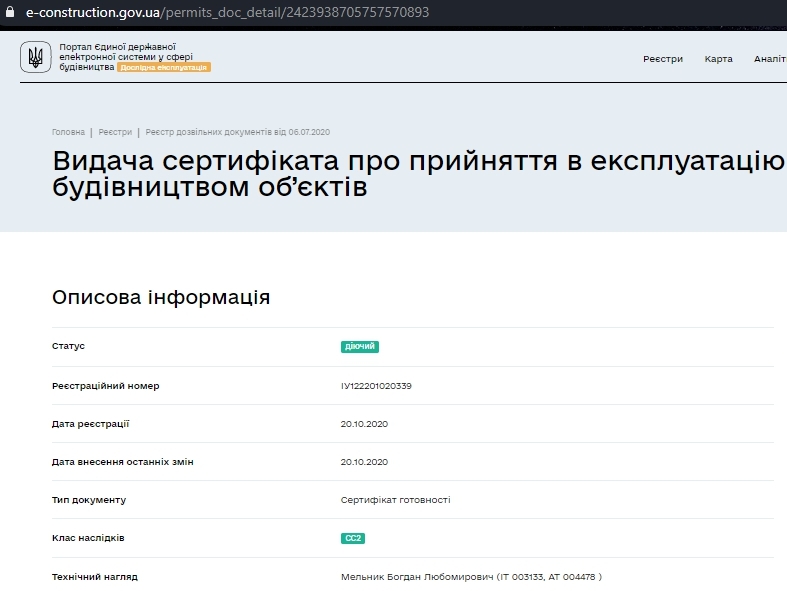Click the 'Сертифікат готовності' document type value
The image size is (787, 591).
tap(396, 500)
